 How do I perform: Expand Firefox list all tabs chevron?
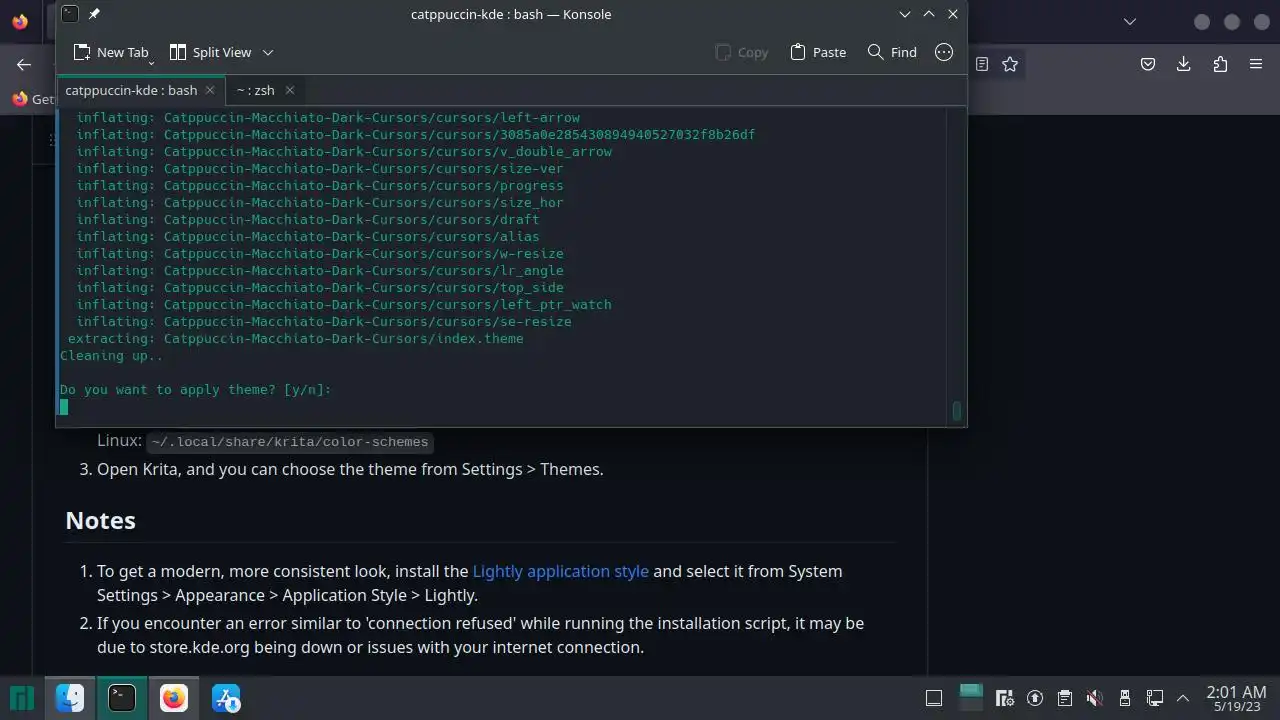(1130, 21)
